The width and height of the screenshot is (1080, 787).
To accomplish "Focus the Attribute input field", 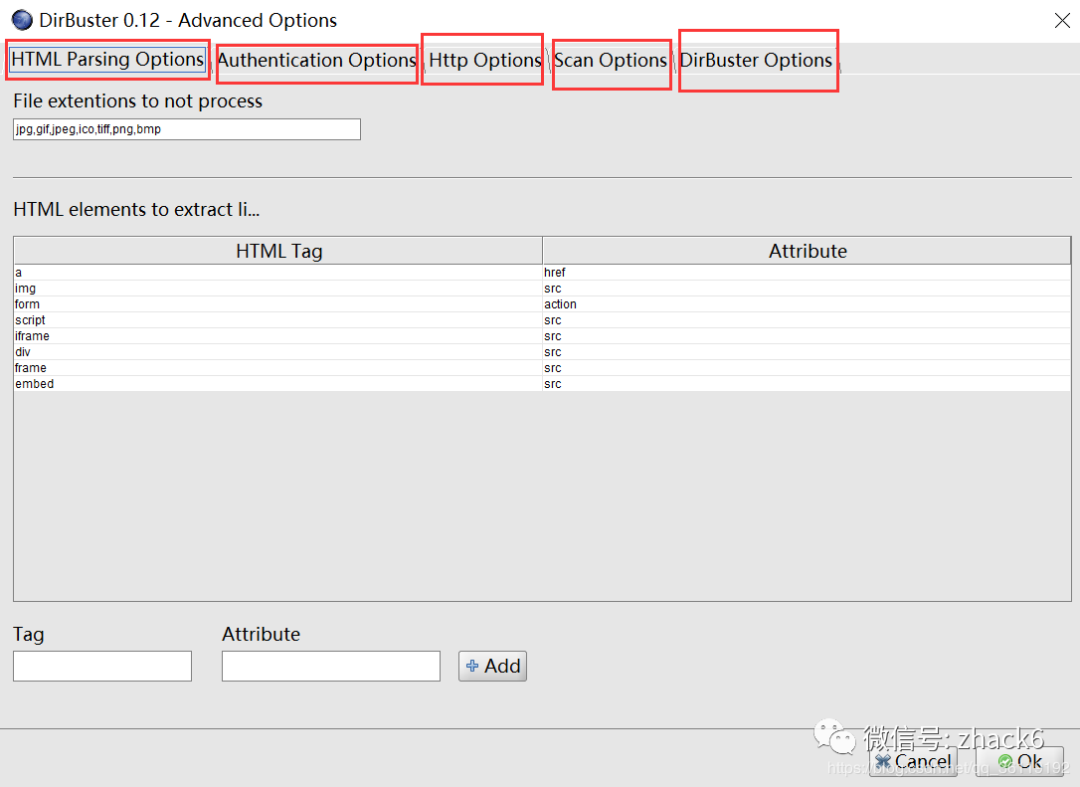I will tap(331, 666).
